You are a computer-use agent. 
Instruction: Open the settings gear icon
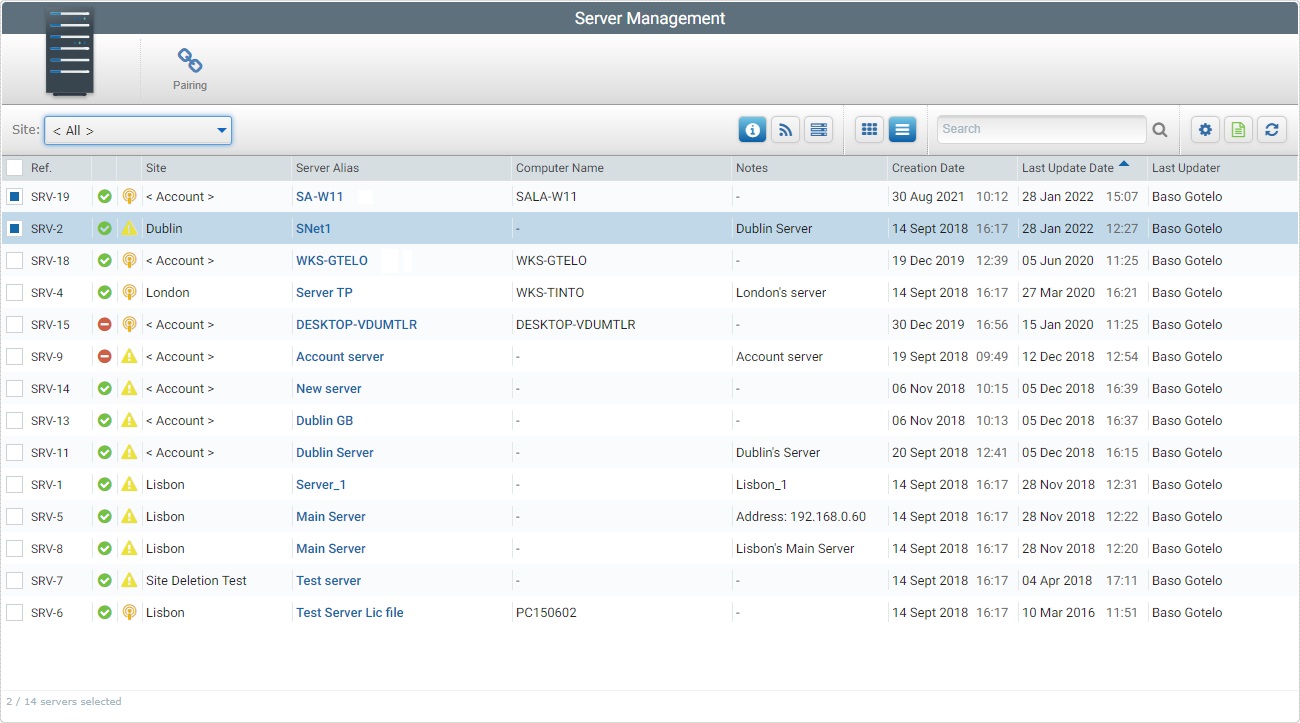click(1205, 129)
